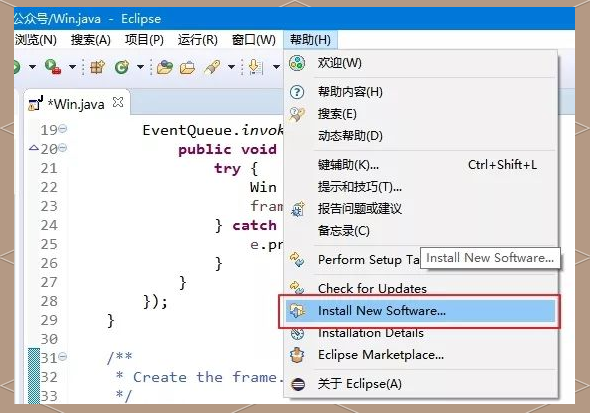Viewport: 590px width, 413px height.
Task: Click the Installation Details icon
Action: coord(297,333)
